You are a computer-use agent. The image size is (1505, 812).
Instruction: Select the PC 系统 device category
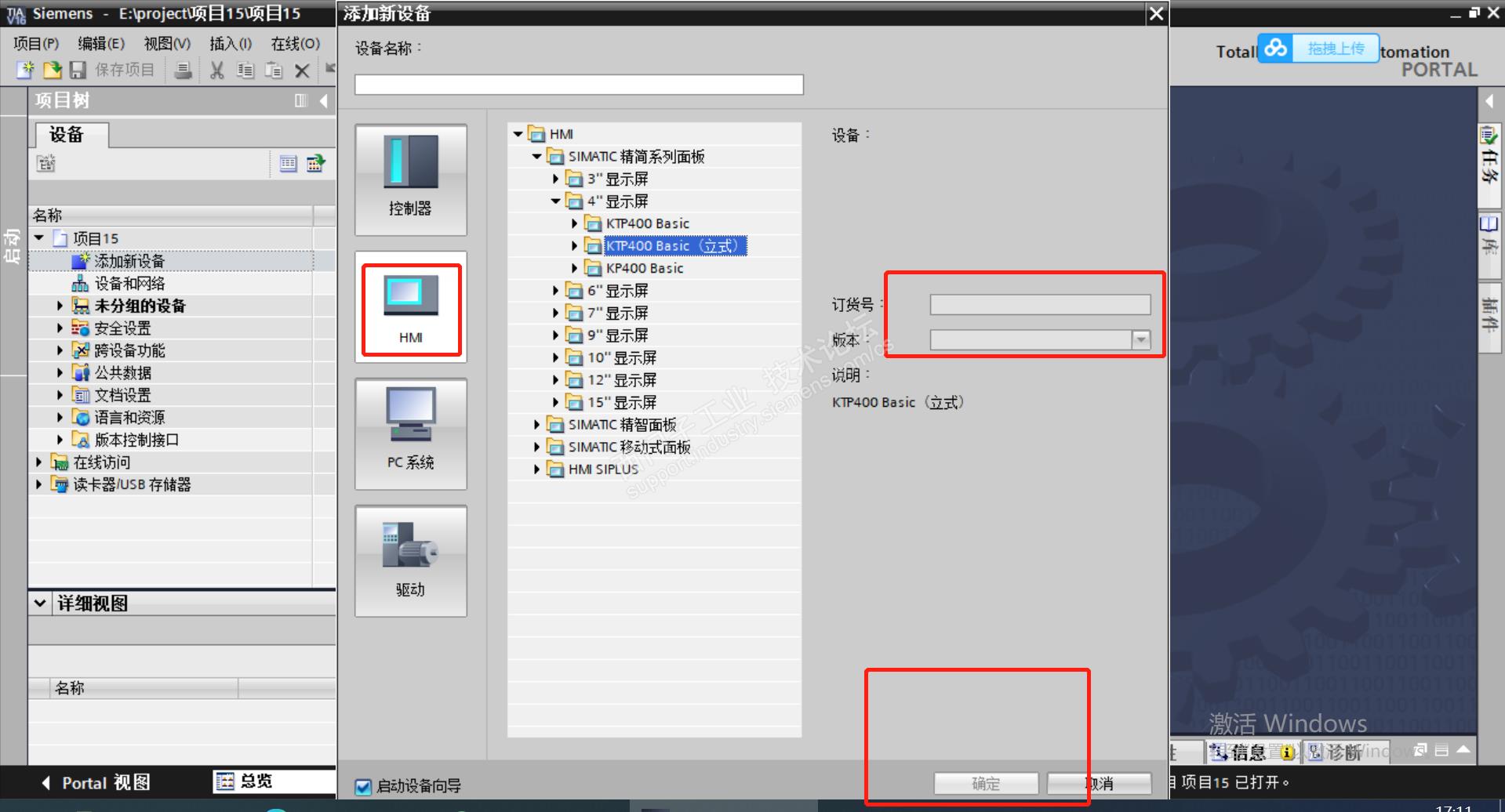(x=411, y=434)
